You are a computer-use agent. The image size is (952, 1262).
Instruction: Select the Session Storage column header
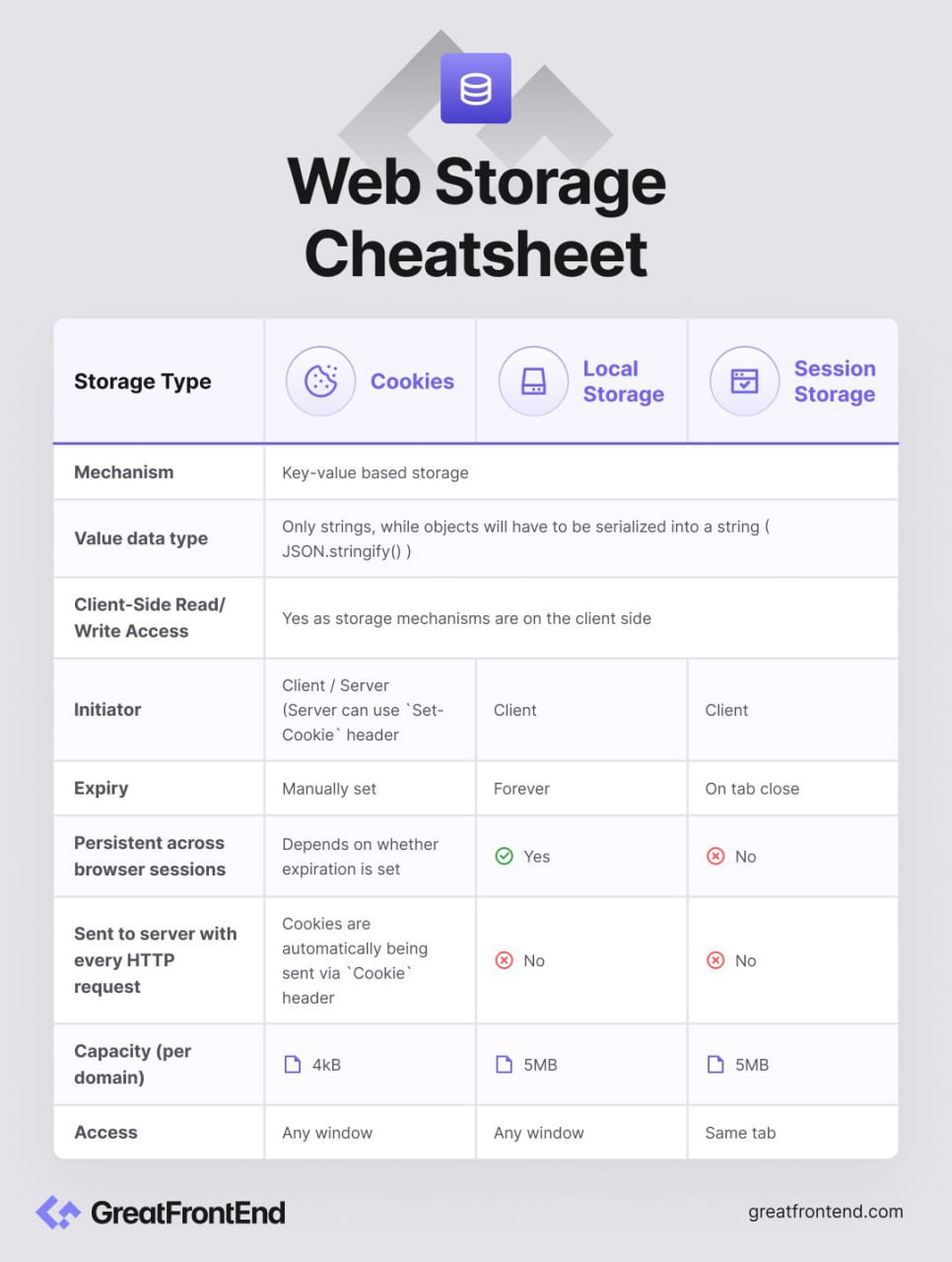[x=834, y=382]
